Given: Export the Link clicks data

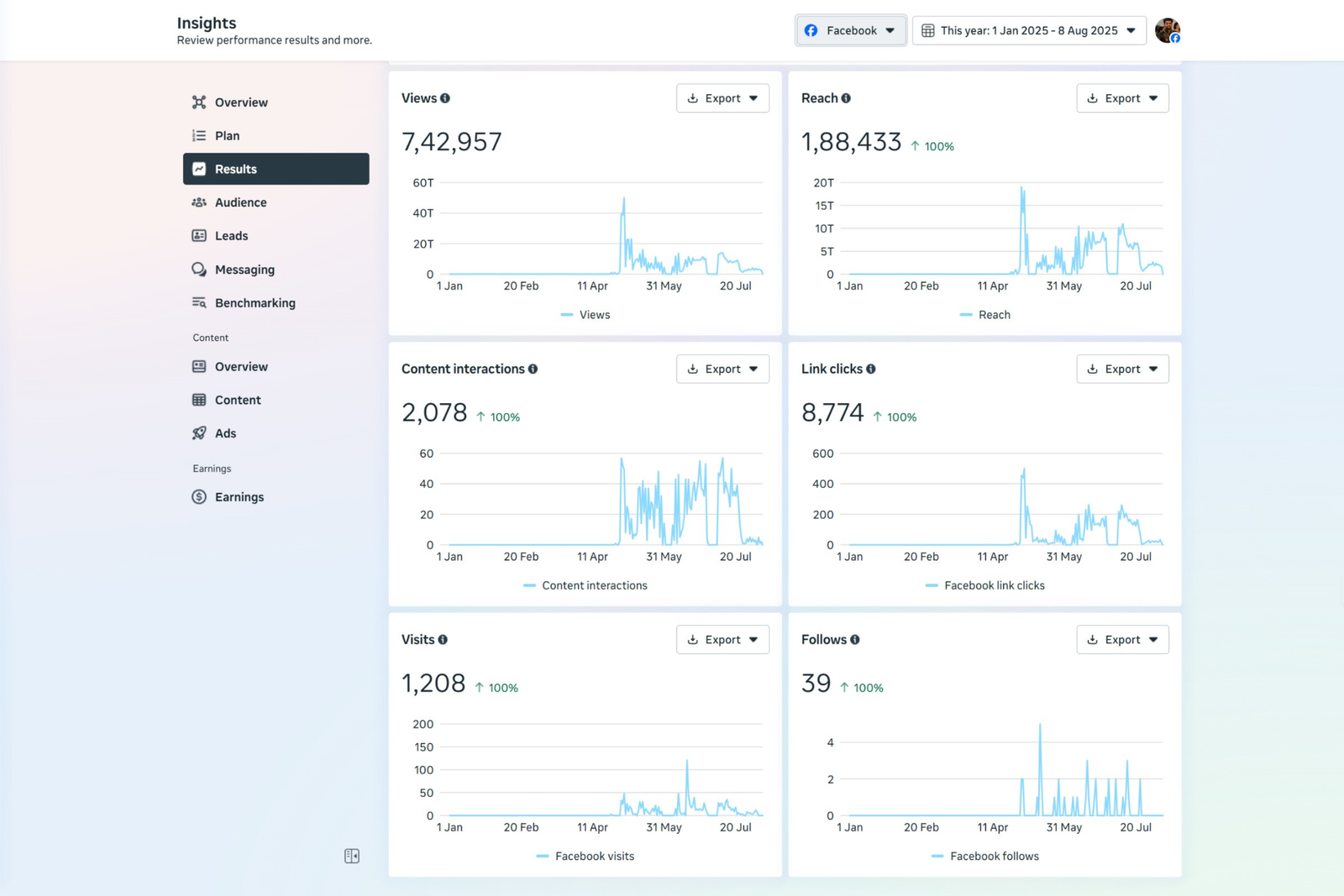Looking at the screenshot, I should tap(1122, 369).
